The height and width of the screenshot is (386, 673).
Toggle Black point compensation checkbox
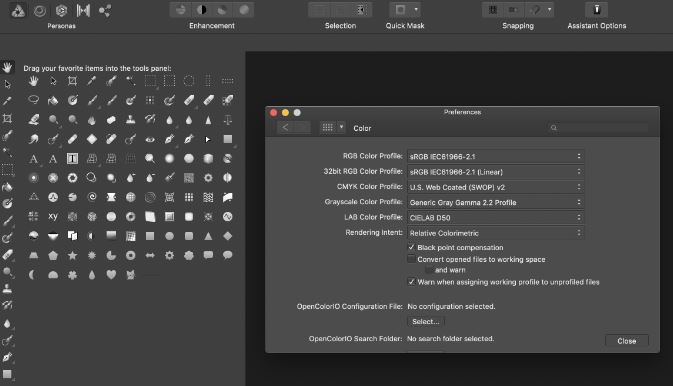[x=411, y=247]
